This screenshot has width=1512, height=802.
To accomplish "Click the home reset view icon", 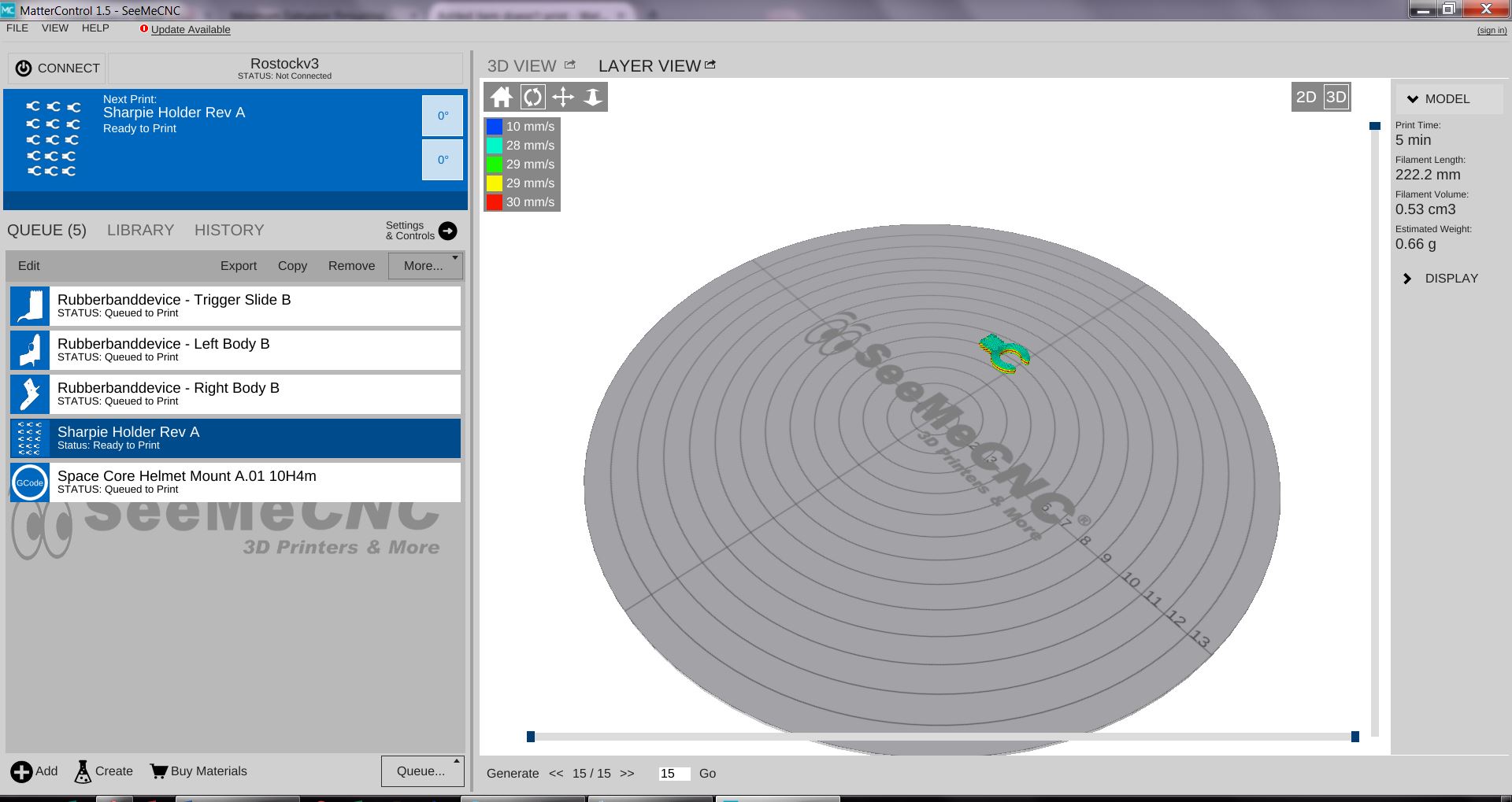I will click(501, 97).
